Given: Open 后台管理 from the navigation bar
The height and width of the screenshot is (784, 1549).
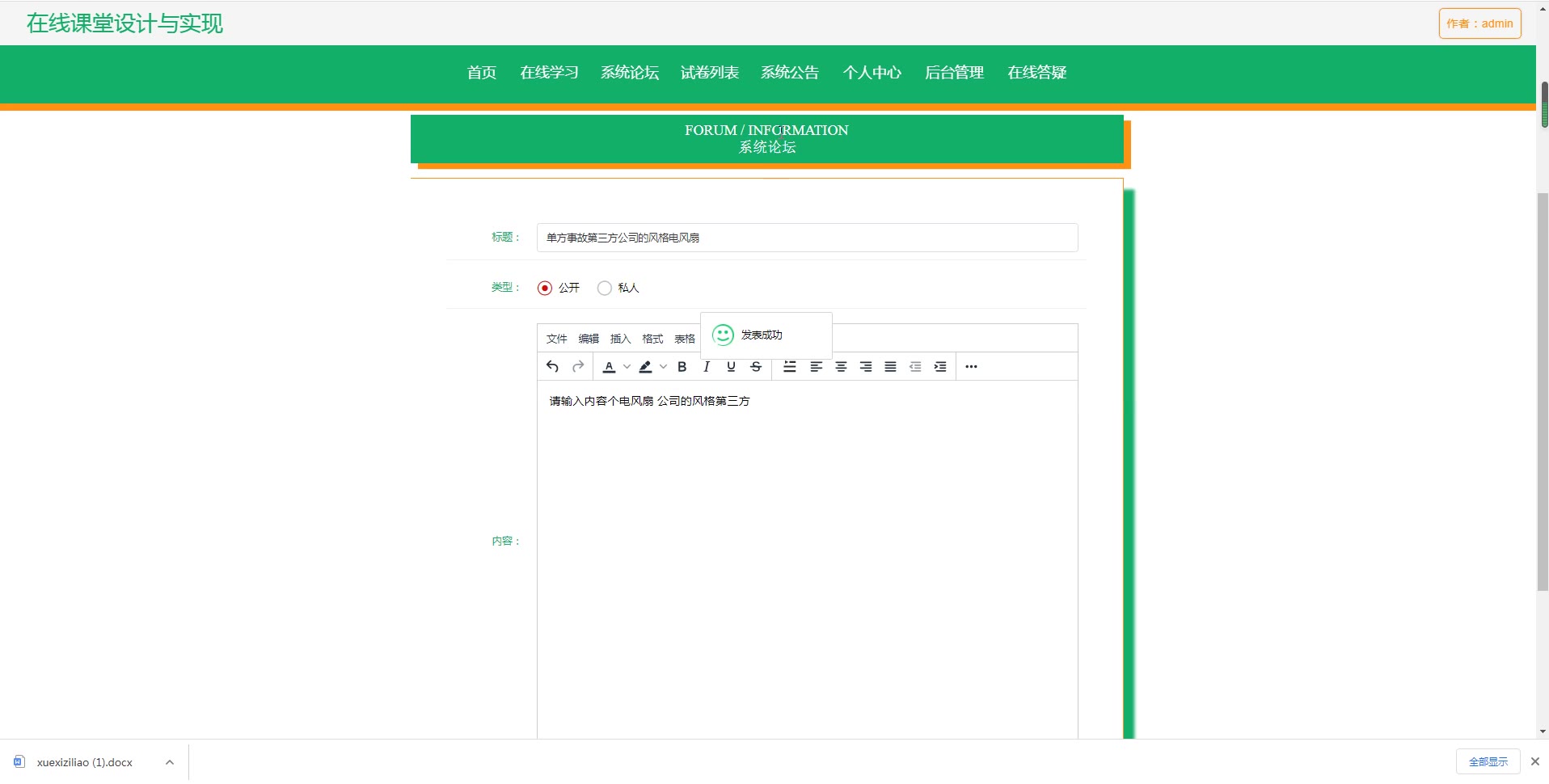Looking at the screenshot, I should click(x=955, y=73).
